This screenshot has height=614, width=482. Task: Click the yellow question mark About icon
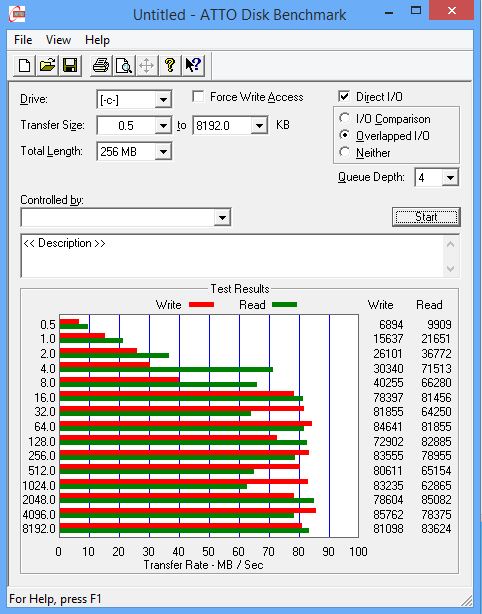(x=170, y=65)
